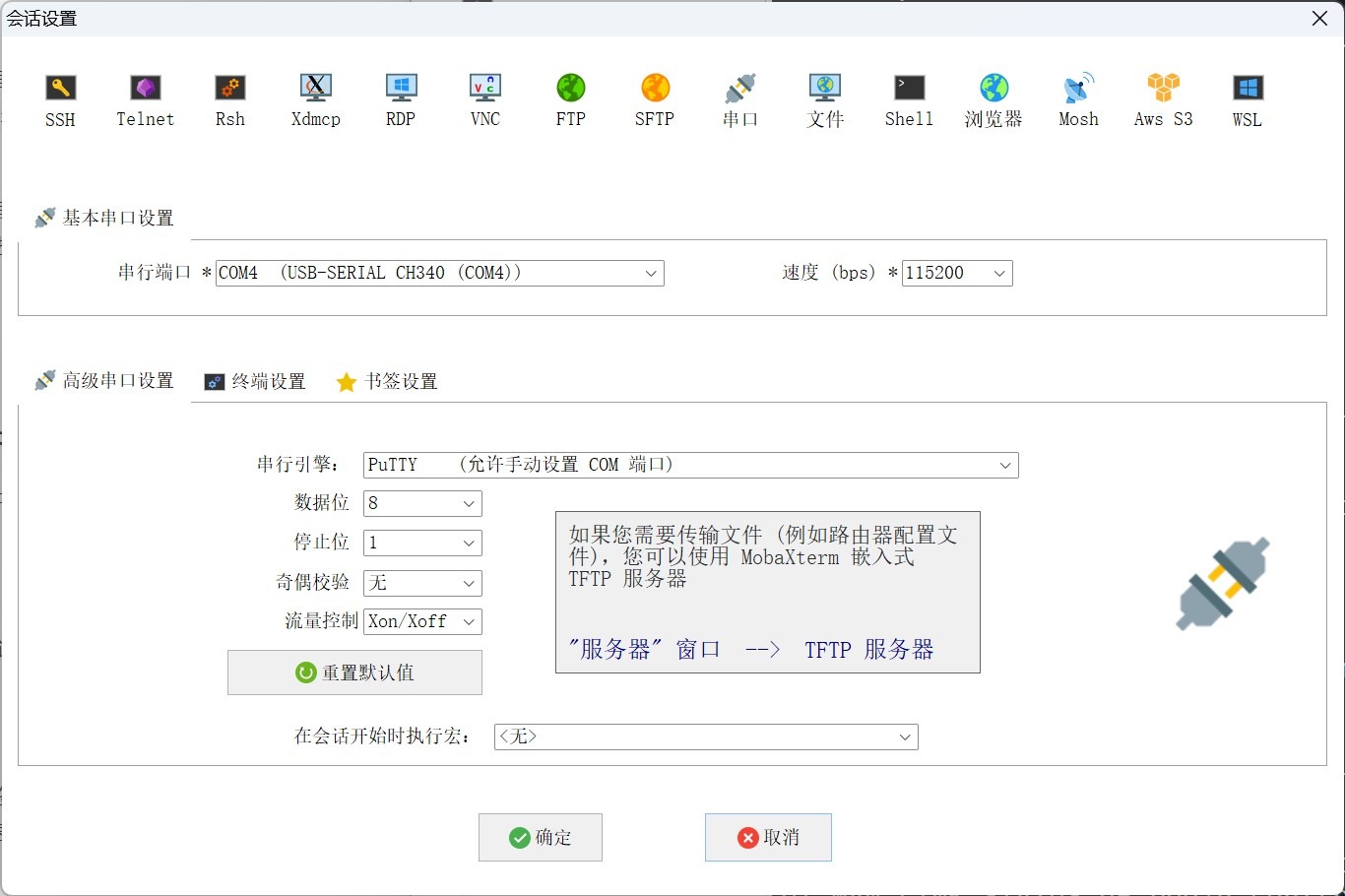
Task: Select the SSH session type icon
Action: [60, 100]
